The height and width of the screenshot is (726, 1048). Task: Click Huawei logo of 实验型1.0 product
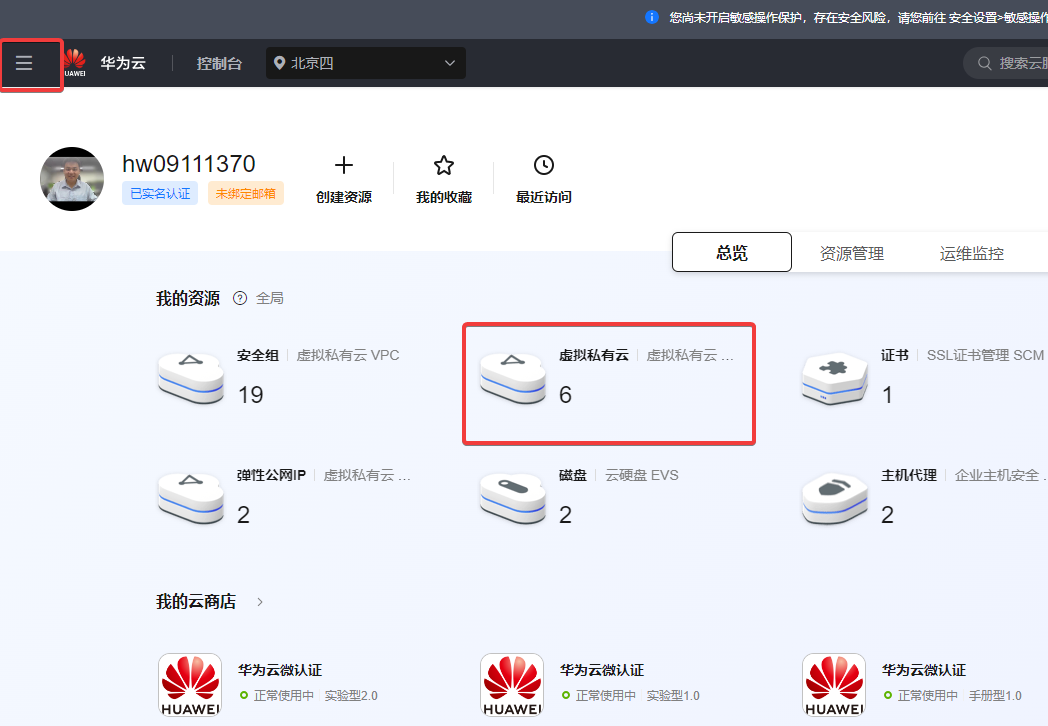(512, 685)
